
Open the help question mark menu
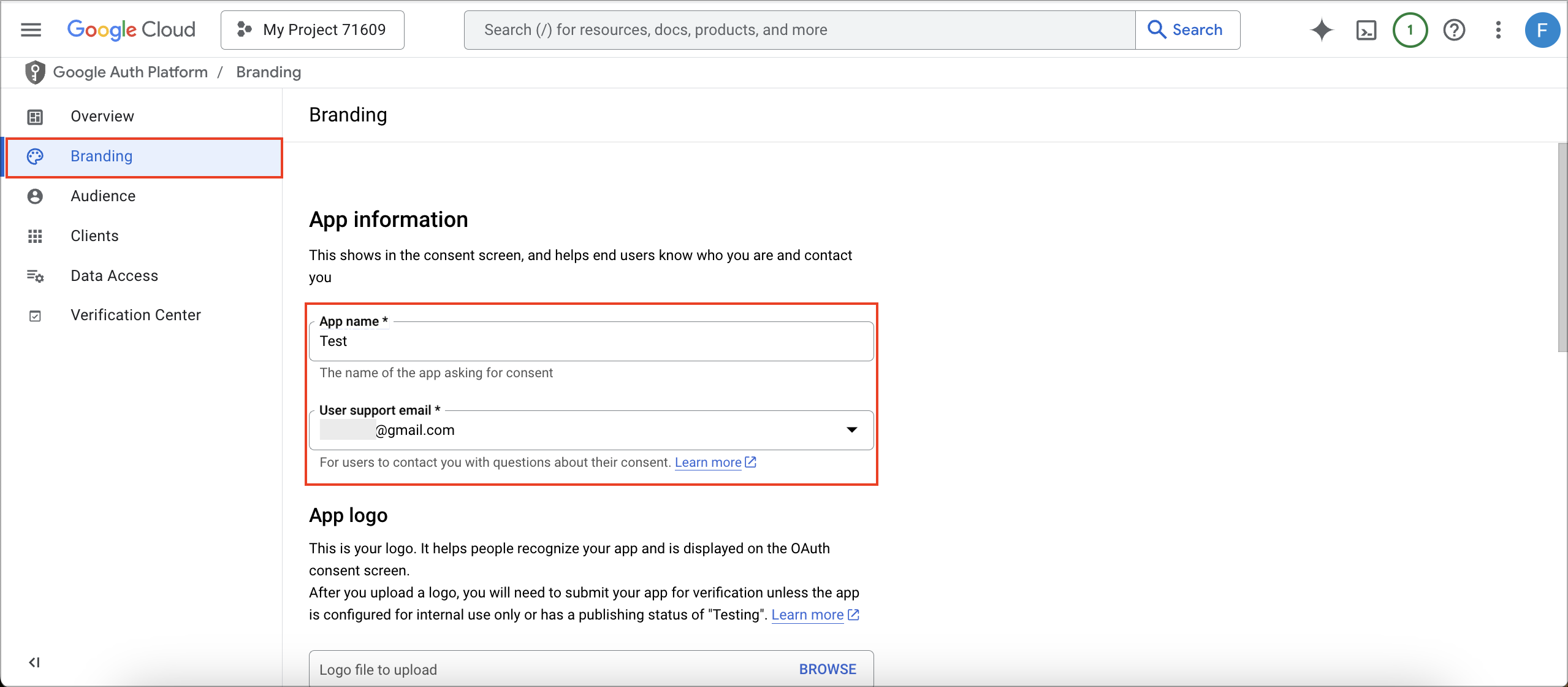tap(1454, 29)
